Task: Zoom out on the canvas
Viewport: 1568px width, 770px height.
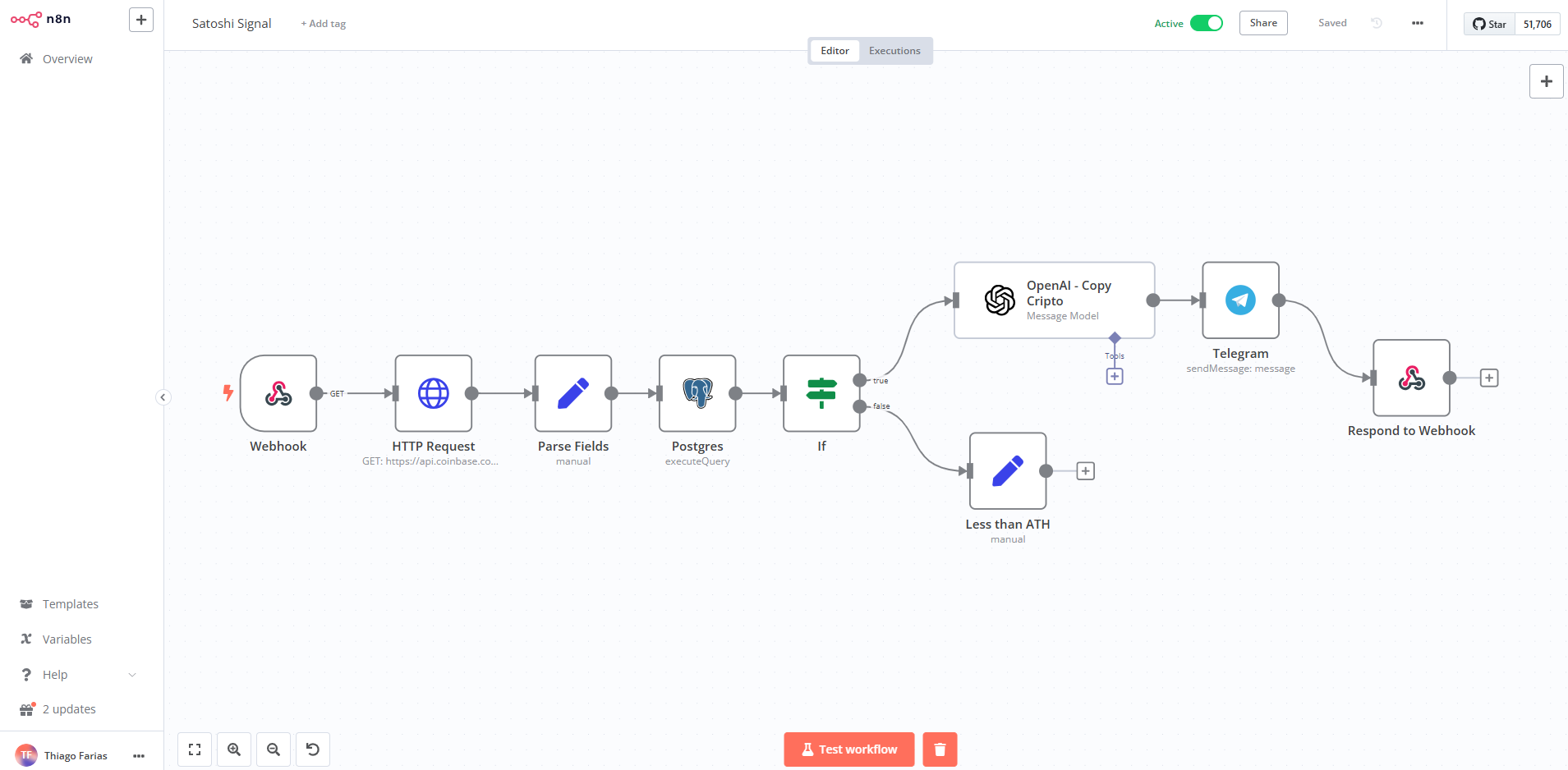Action: point(274,749)
